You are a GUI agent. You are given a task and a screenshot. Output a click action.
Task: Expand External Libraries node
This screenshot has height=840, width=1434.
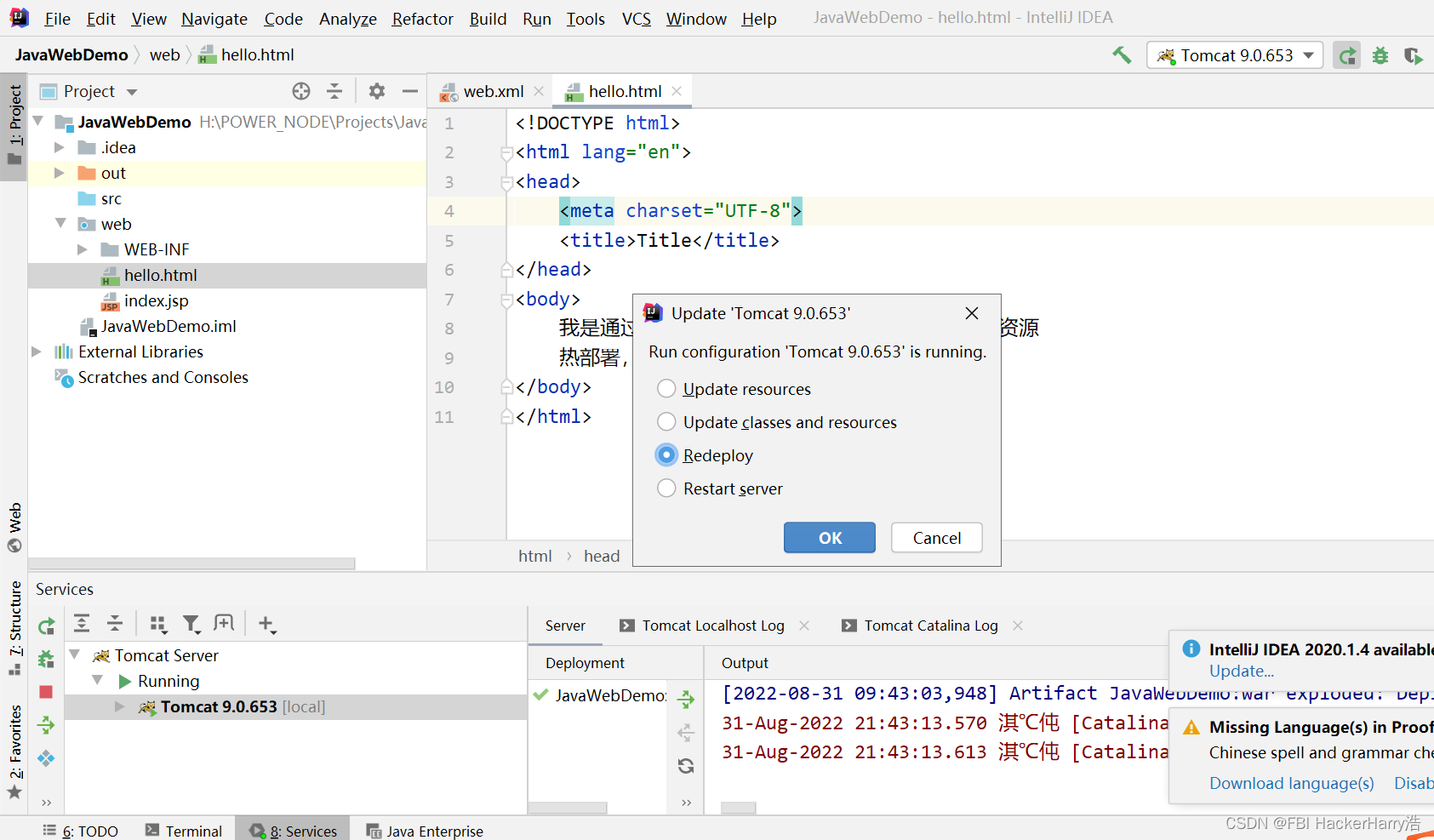[x=37, y=351]
